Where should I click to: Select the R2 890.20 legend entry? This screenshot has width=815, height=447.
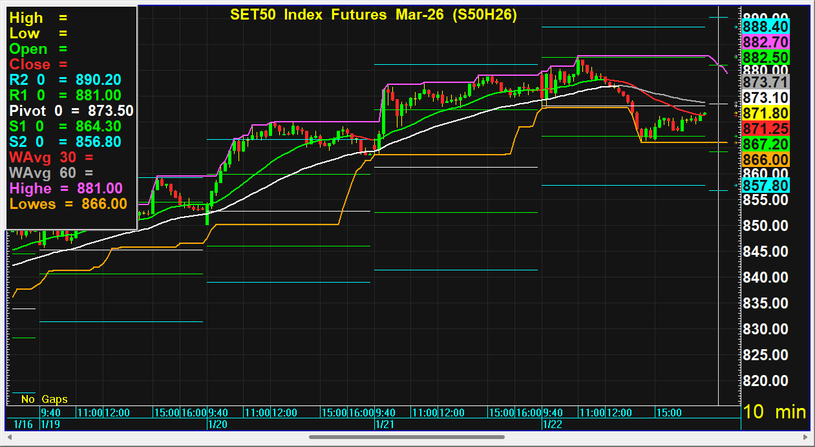(65, 79)
